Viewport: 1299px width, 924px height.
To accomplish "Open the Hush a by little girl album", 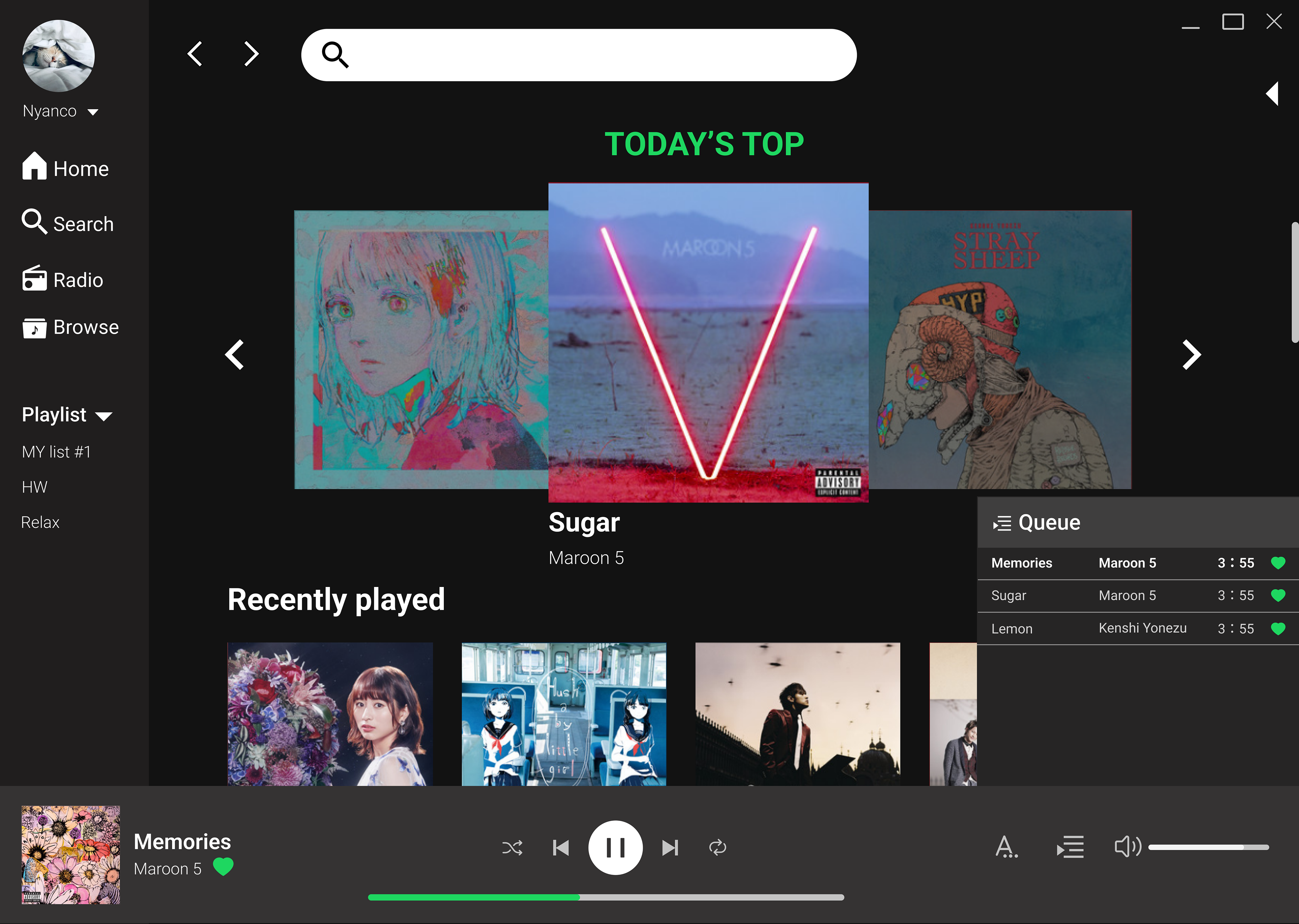I will (x=564, y=714).
